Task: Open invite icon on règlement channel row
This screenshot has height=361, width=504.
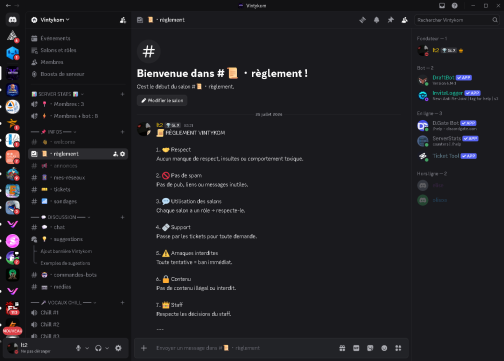Action: click(x=115, y=154)
